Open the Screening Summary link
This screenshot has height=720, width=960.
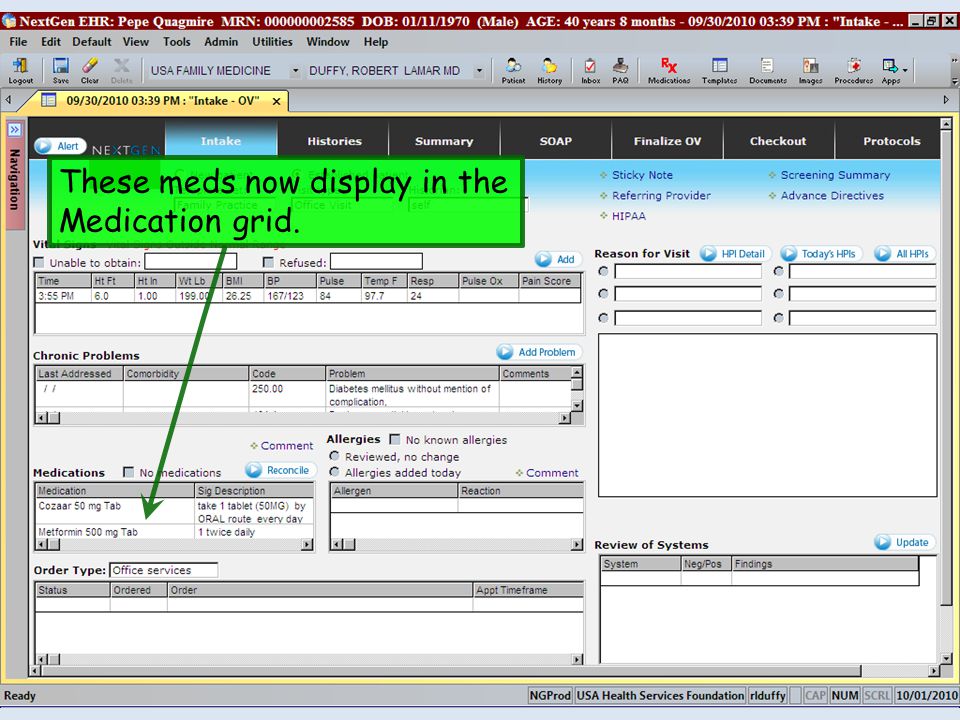tap(835, 175)
